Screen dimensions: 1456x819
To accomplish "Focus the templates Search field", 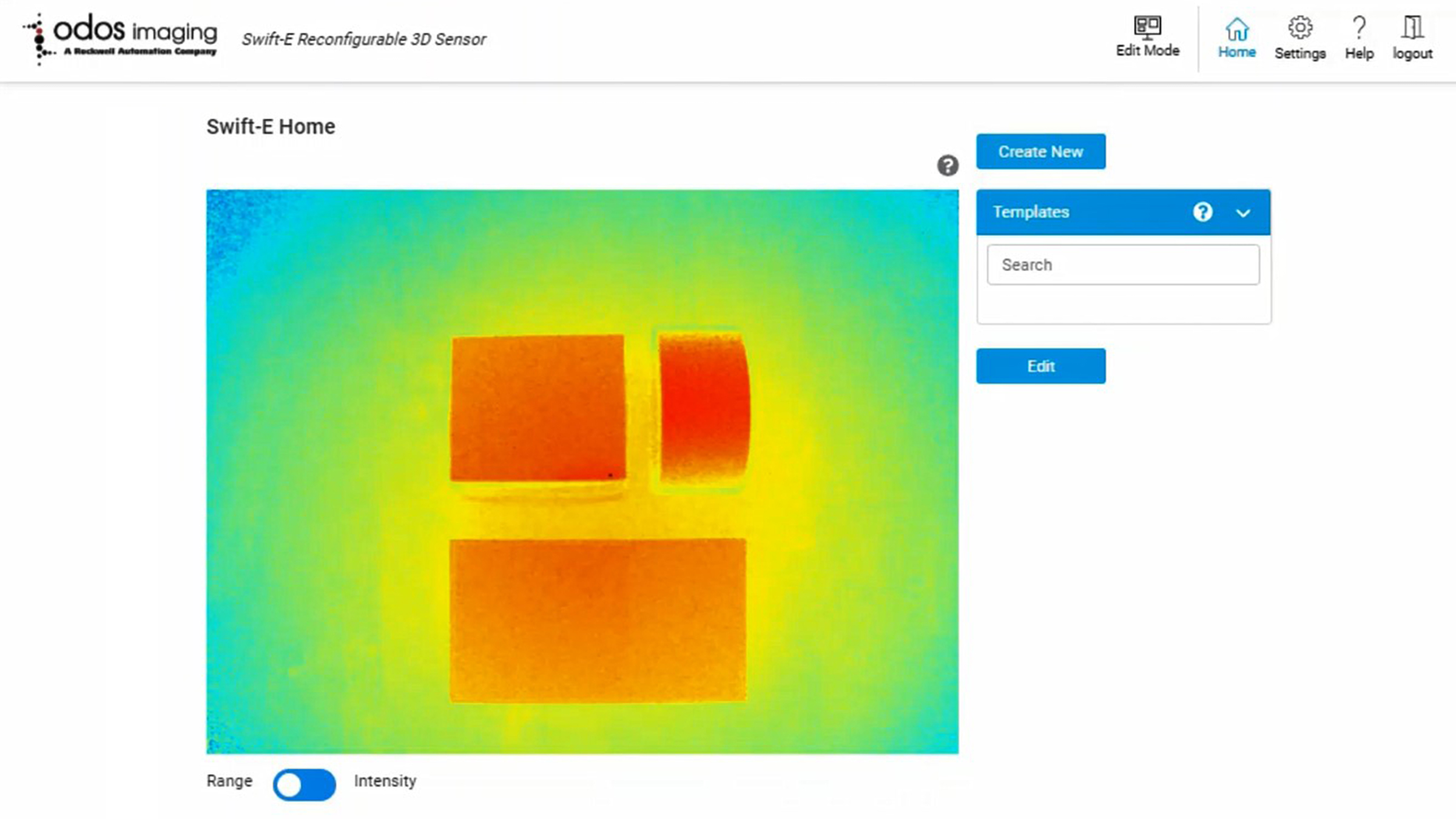I will [x=1123, y=265].
